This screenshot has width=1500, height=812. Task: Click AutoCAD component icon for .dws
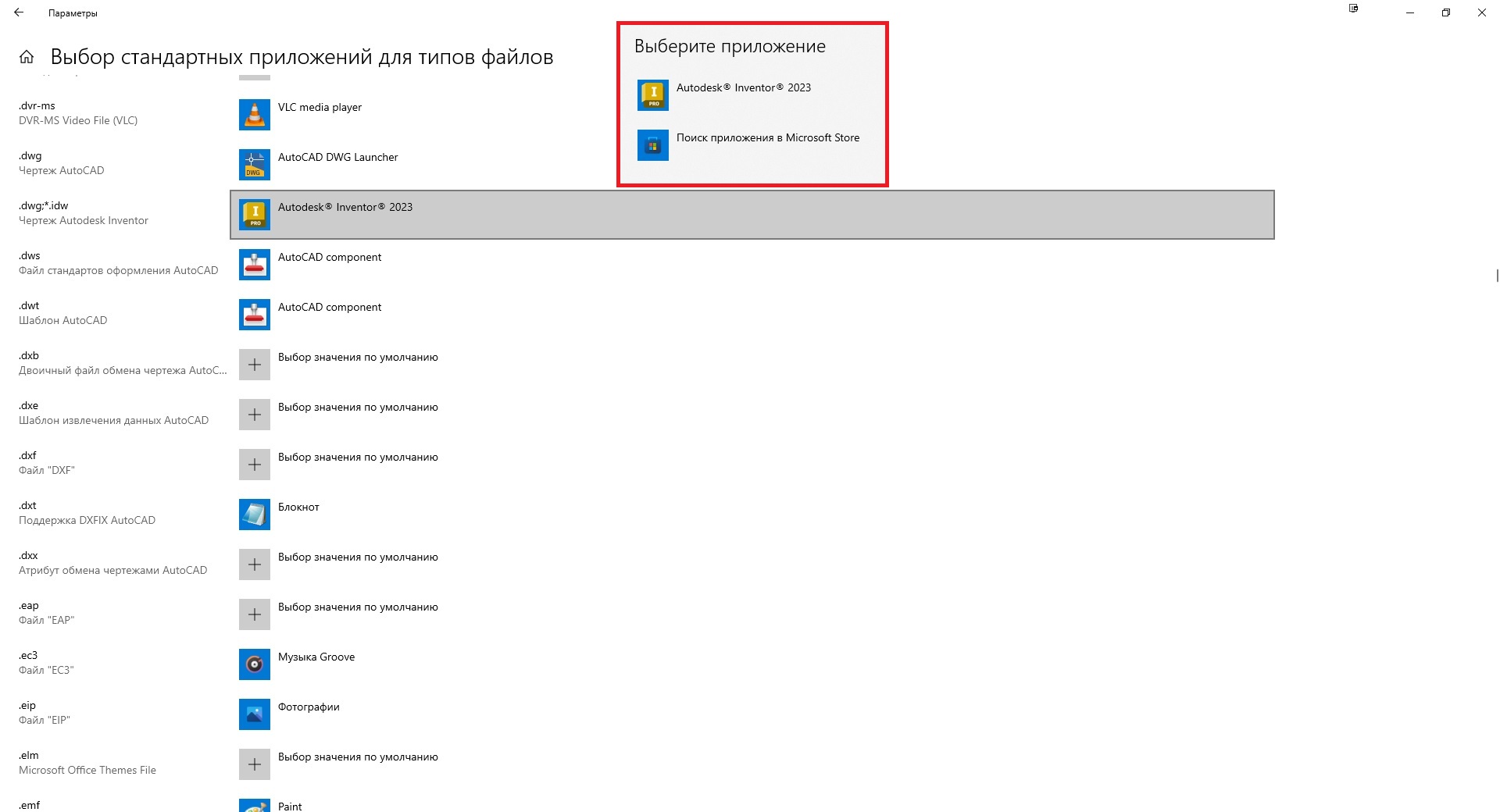point(255,265)
